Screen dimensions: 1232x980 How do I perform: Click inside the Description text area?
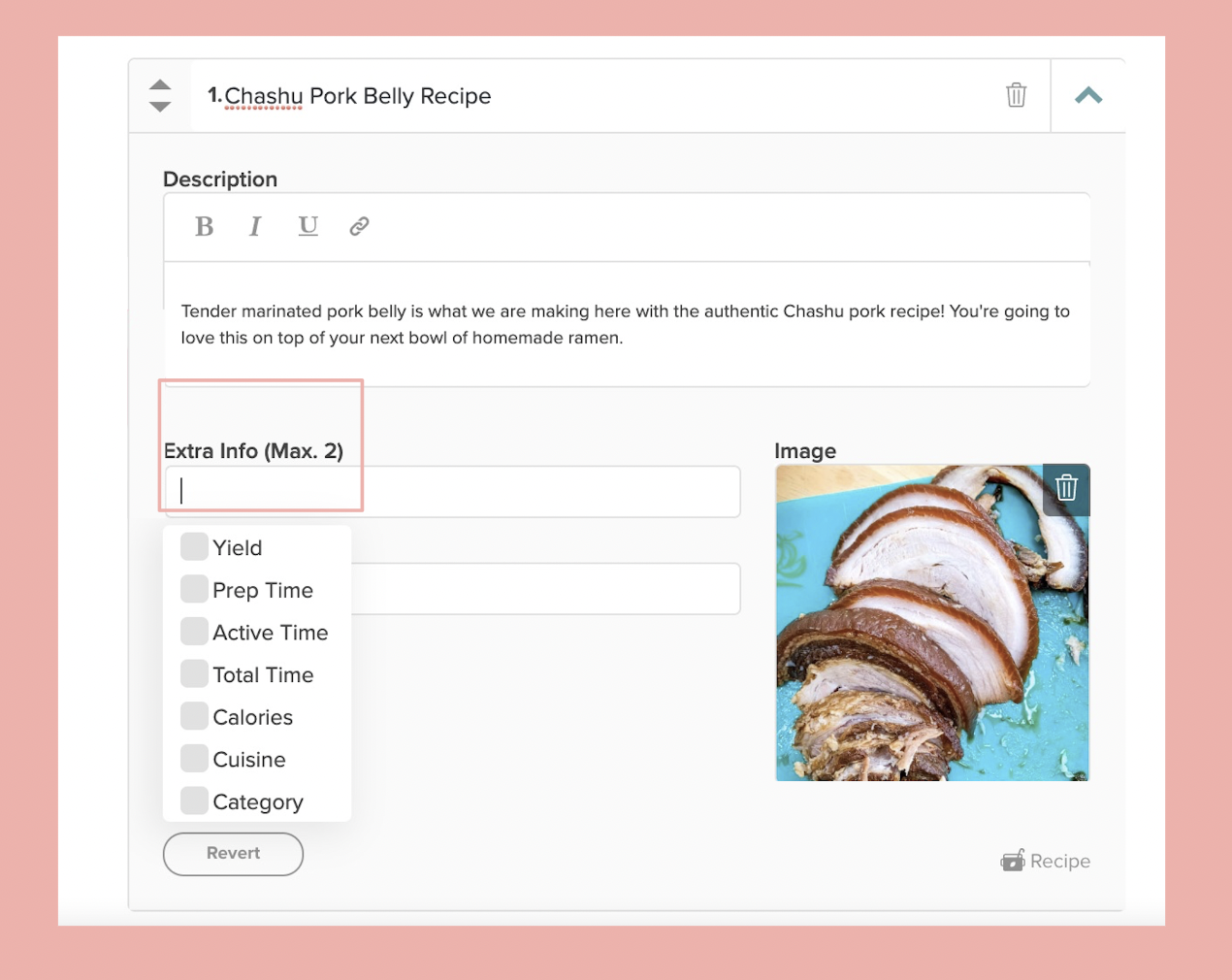pyautogui.click(x=627, y=324)
